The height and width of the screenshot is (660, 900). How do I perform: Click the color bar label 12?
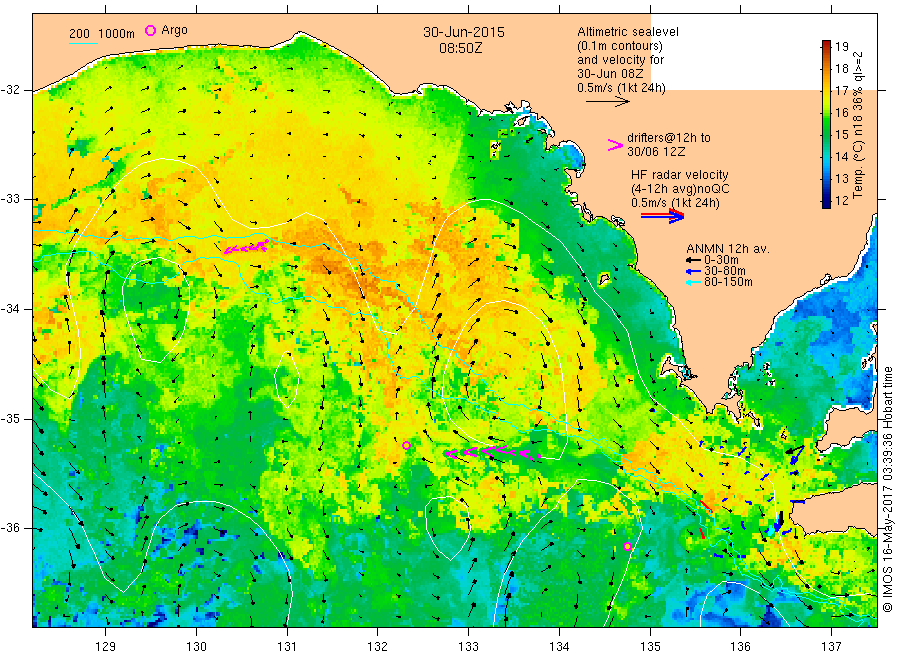(841, 201)
